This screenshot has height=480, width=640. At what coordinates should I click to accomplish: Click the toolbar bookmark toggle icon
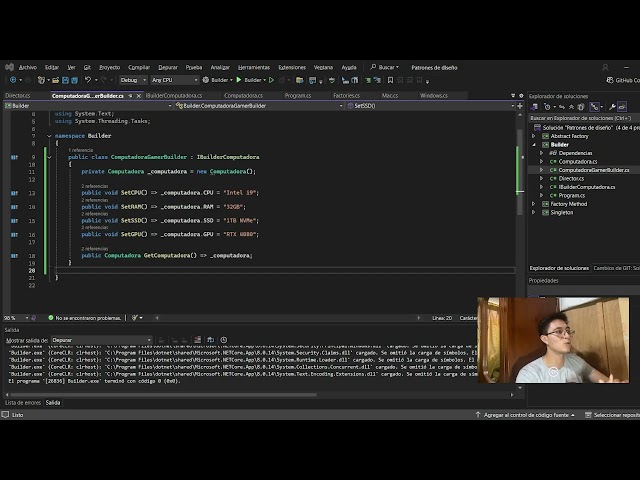tap(390, 80)
